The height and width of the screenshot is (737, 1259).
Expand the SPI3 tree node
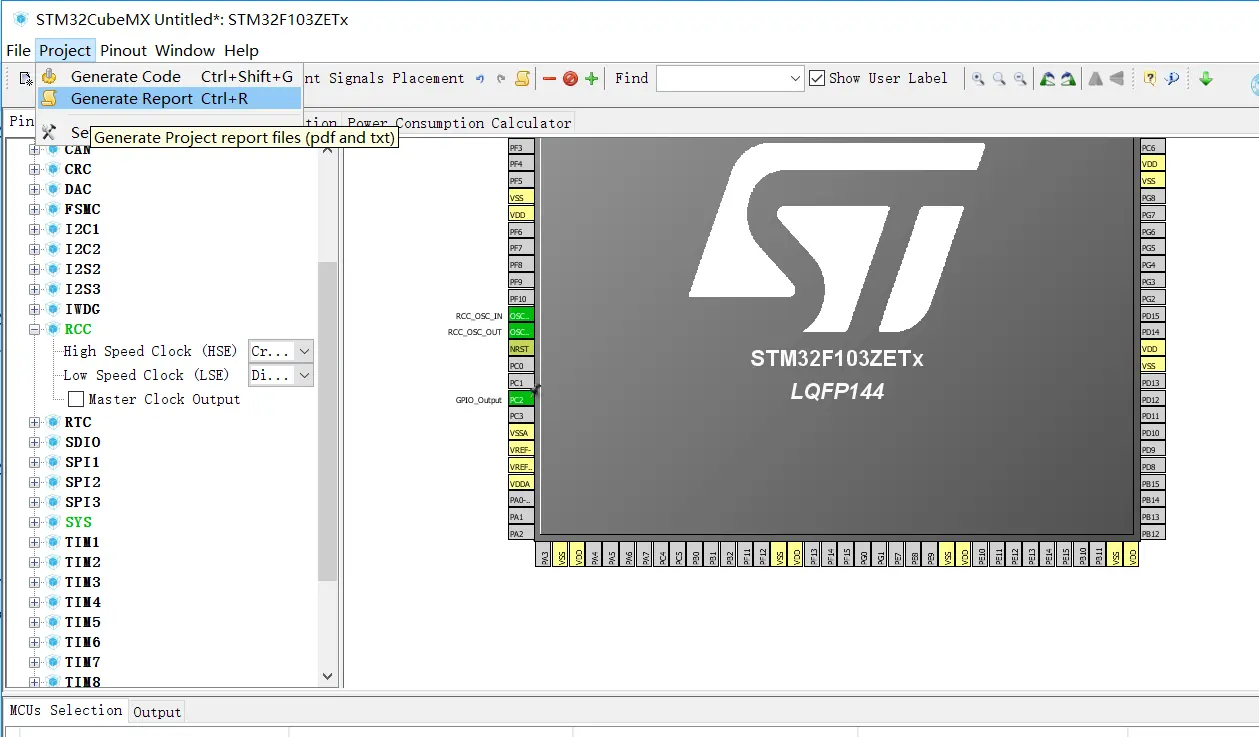pos(35,502)
